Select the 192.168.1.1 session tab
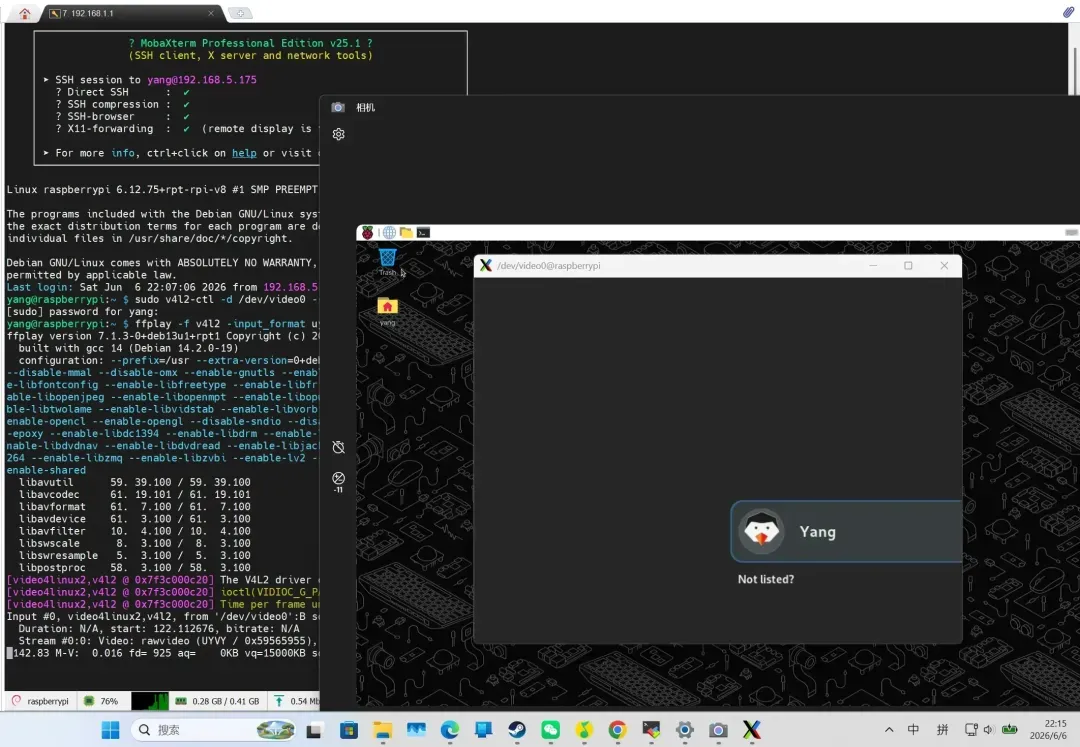The width and height of the screenshot is (1080, 747). [x=131, y=13]
